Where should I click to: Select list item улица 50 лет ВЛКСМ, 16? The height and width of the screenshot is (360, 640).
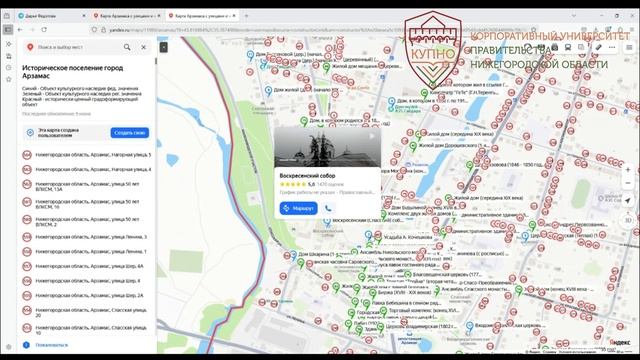87,204
